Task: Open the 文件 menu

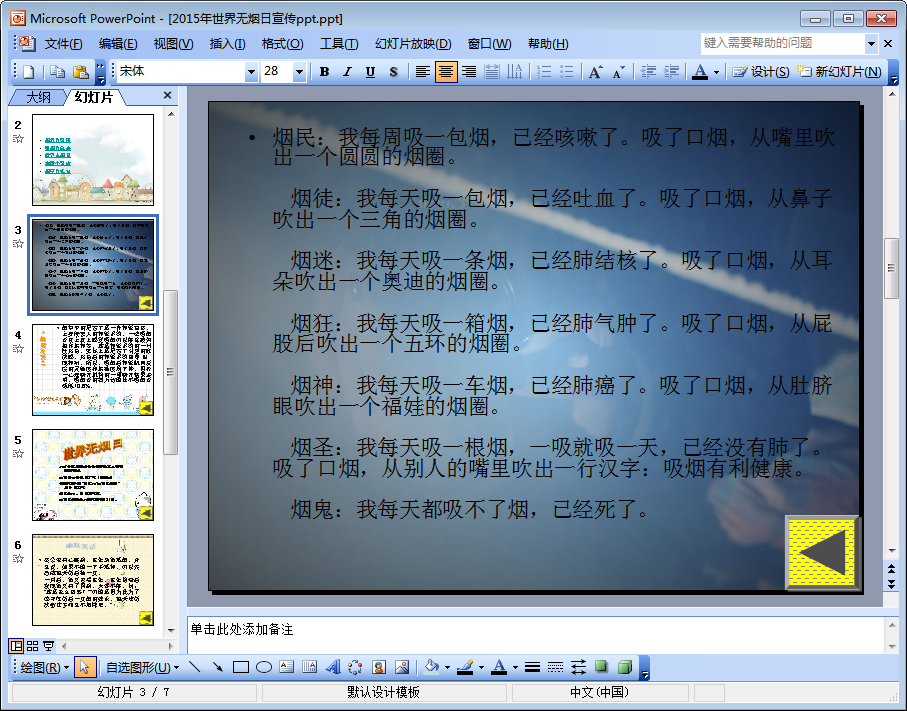Action: coord(63,44)
